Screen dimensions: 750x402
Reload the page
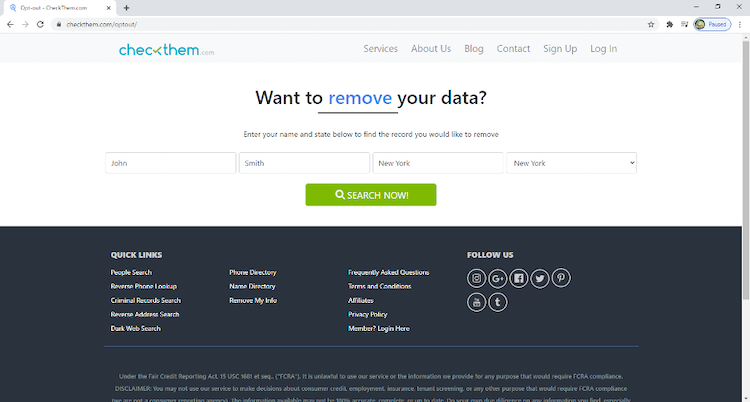coord(40,24)
